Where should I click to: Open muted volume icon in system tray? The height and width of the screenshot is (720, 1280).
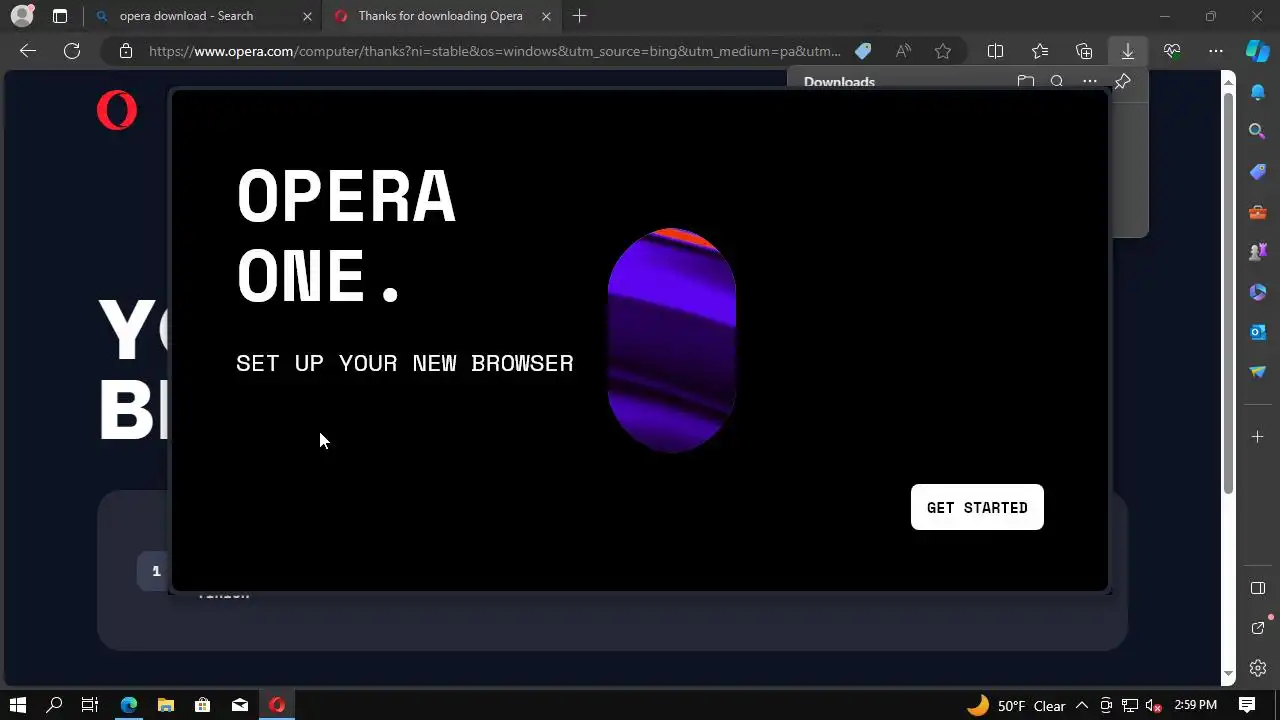click(x=1154, y=706)
